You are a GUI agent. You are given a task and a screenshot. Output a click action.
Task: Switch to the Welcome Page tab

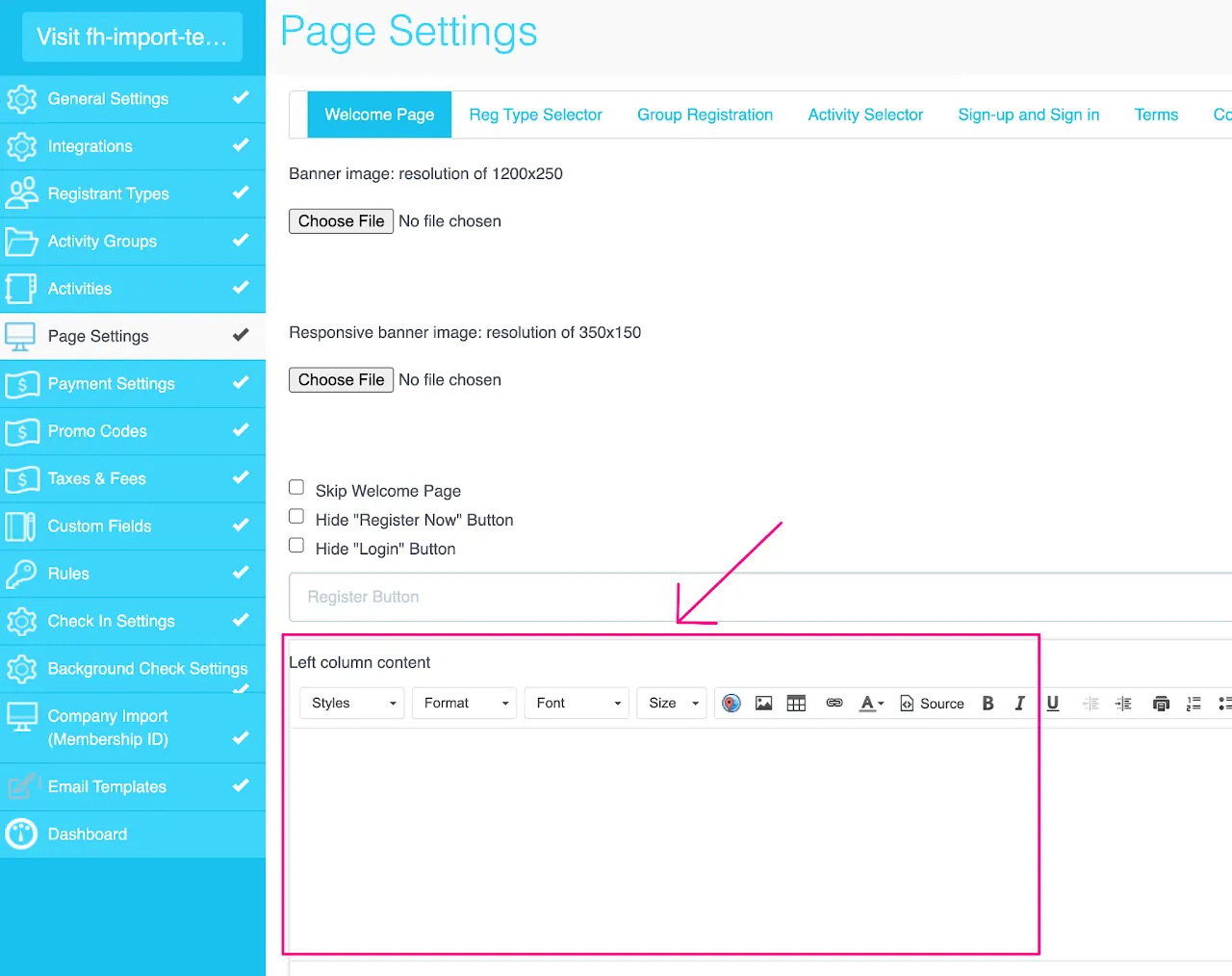point(379,115)
